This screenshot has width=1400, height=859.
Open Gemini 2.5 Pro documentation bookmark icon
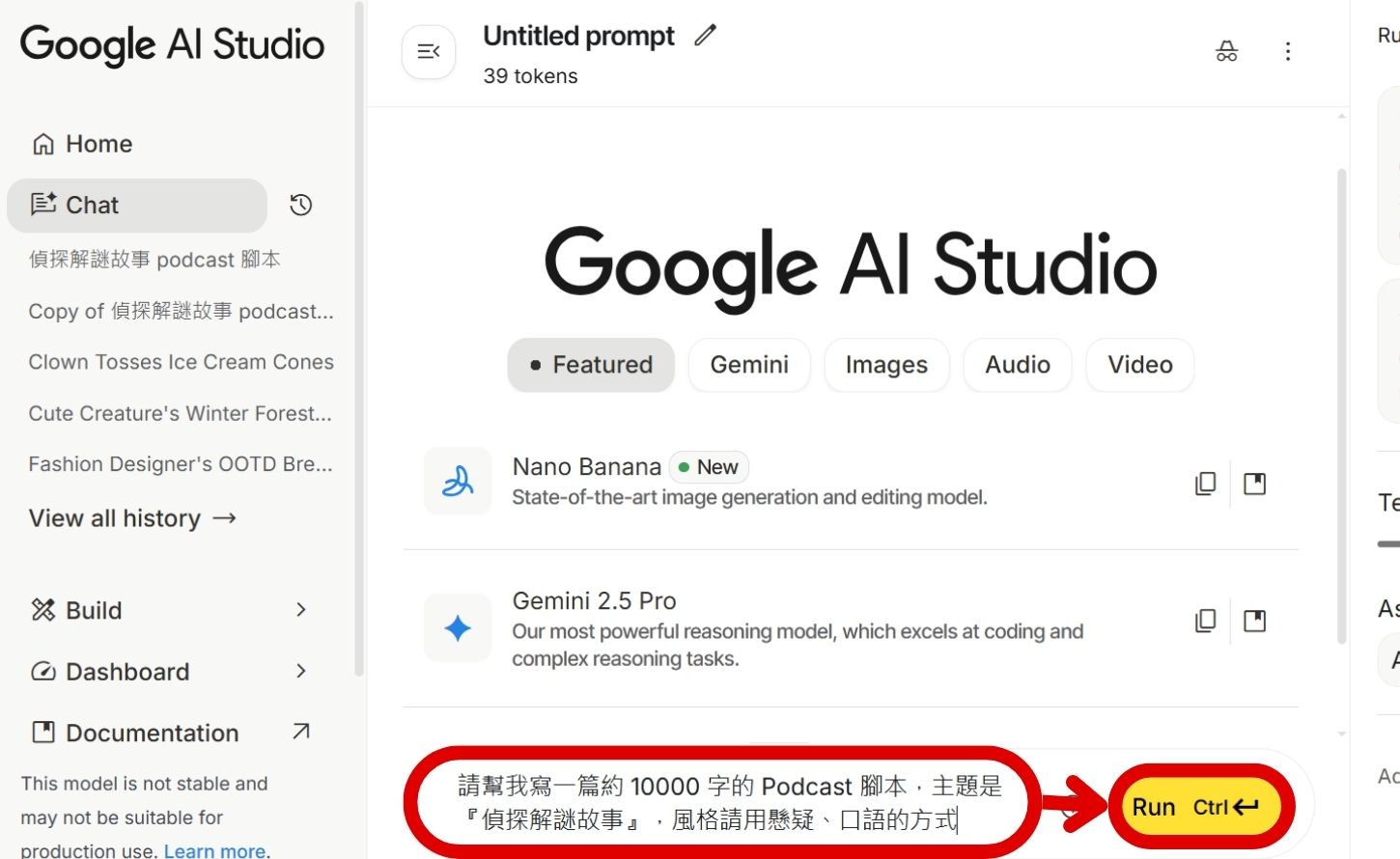coord(1254,620)
